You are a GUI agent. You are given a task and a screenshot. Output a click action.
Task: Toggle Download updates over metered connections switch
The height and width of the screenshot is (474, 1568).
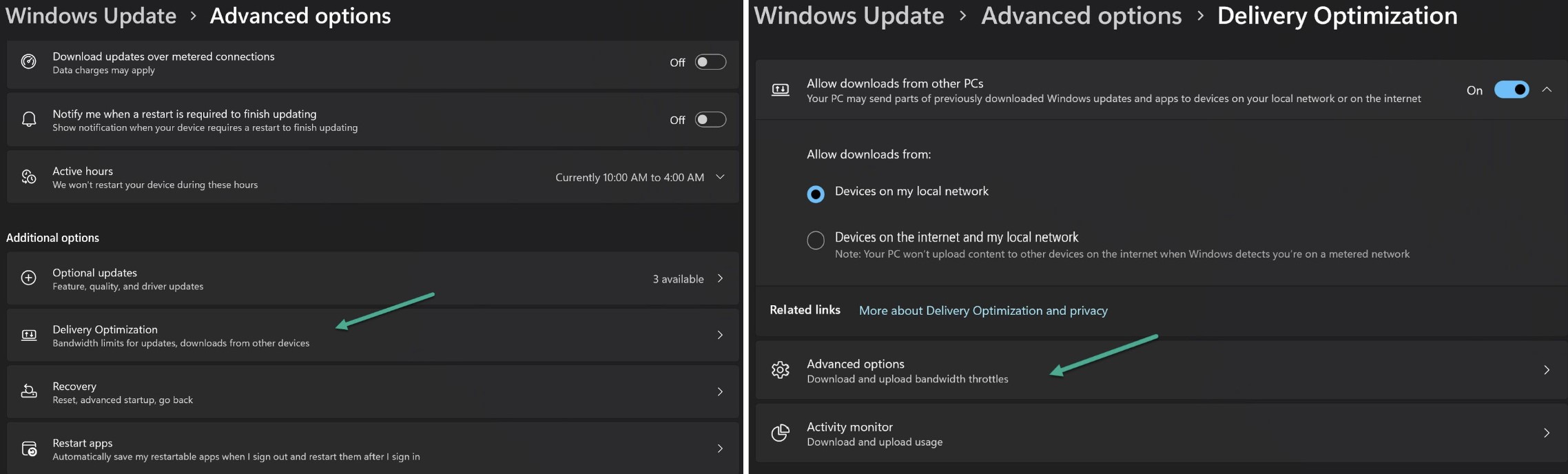[x=710, y=62]
